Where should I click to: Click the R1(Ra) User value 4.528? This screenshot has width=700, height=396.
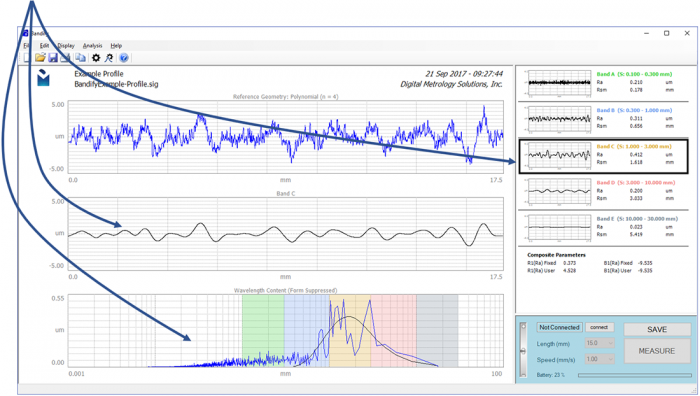tap(569, 271)
